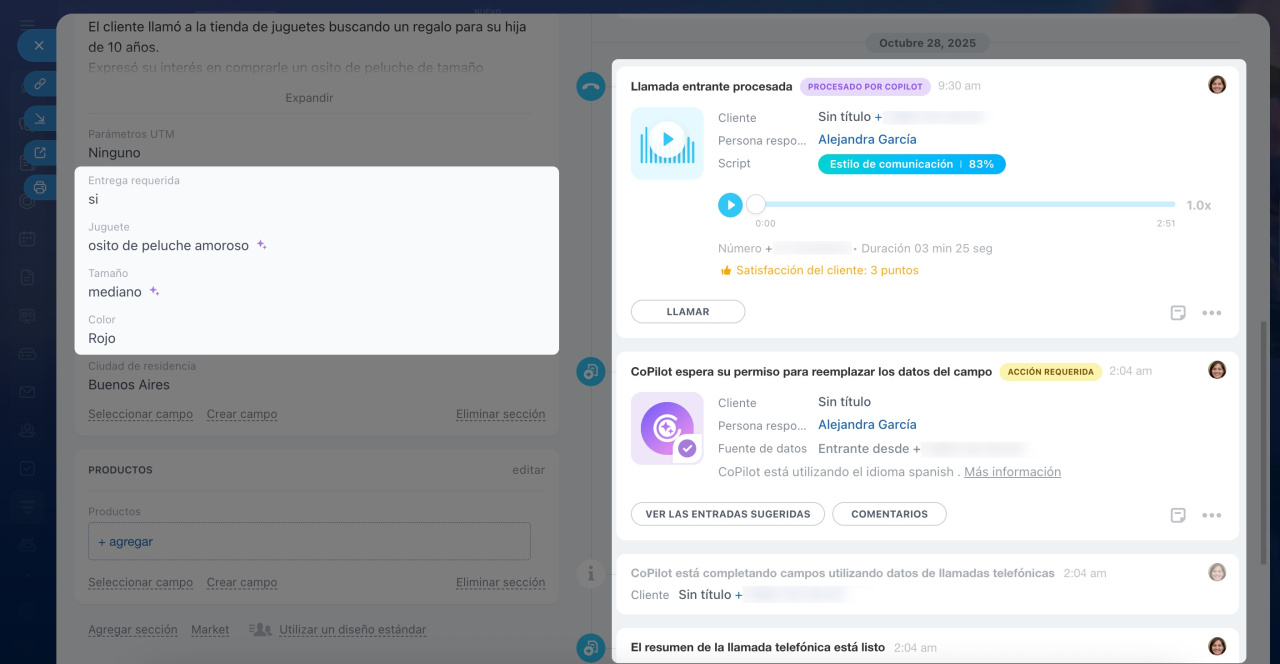The width and height of the screenshot is (1280, 664).
Task: Click the audio waveform thumbnail play icon
Action: (x=667, y=140)
